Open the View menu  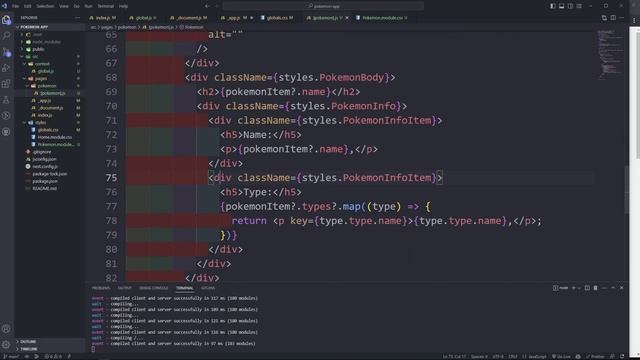click(x=64, y=6)
